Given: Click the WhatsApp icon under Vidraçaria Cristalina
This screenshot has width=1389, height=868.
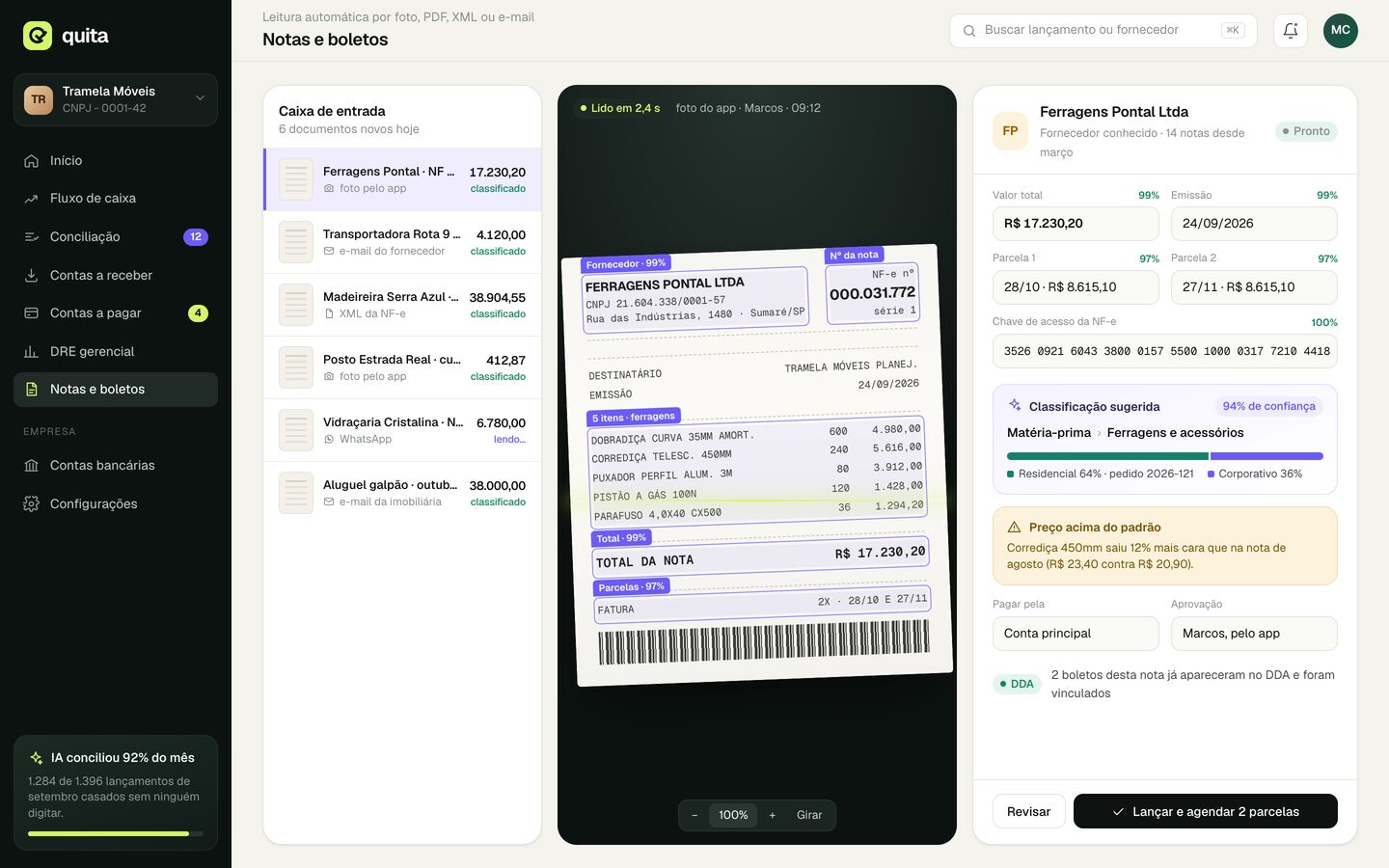Looking at the screenshot, I should click(329, 440).
